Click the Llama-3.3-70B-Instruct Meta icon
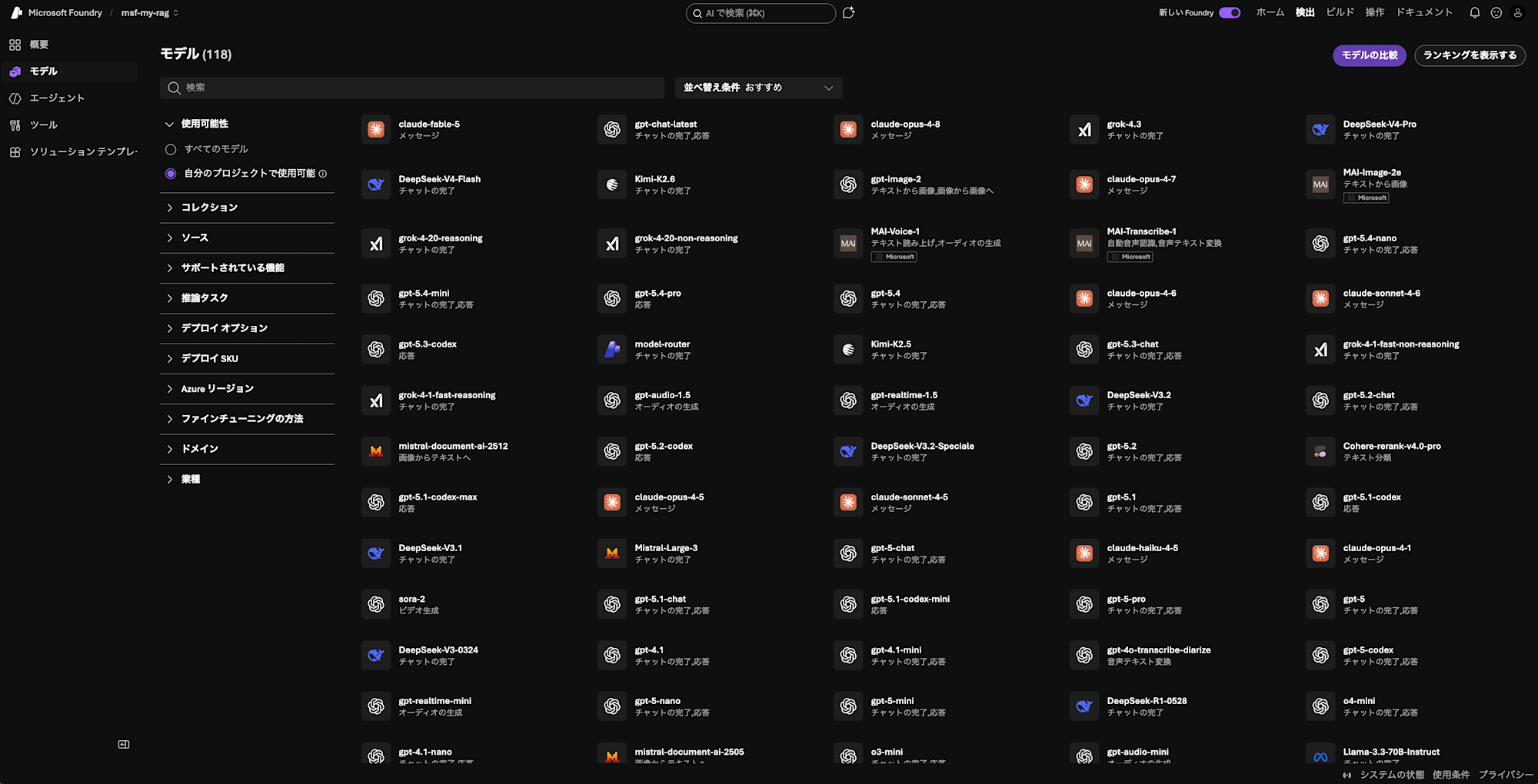 click(x=1320, y=754)
